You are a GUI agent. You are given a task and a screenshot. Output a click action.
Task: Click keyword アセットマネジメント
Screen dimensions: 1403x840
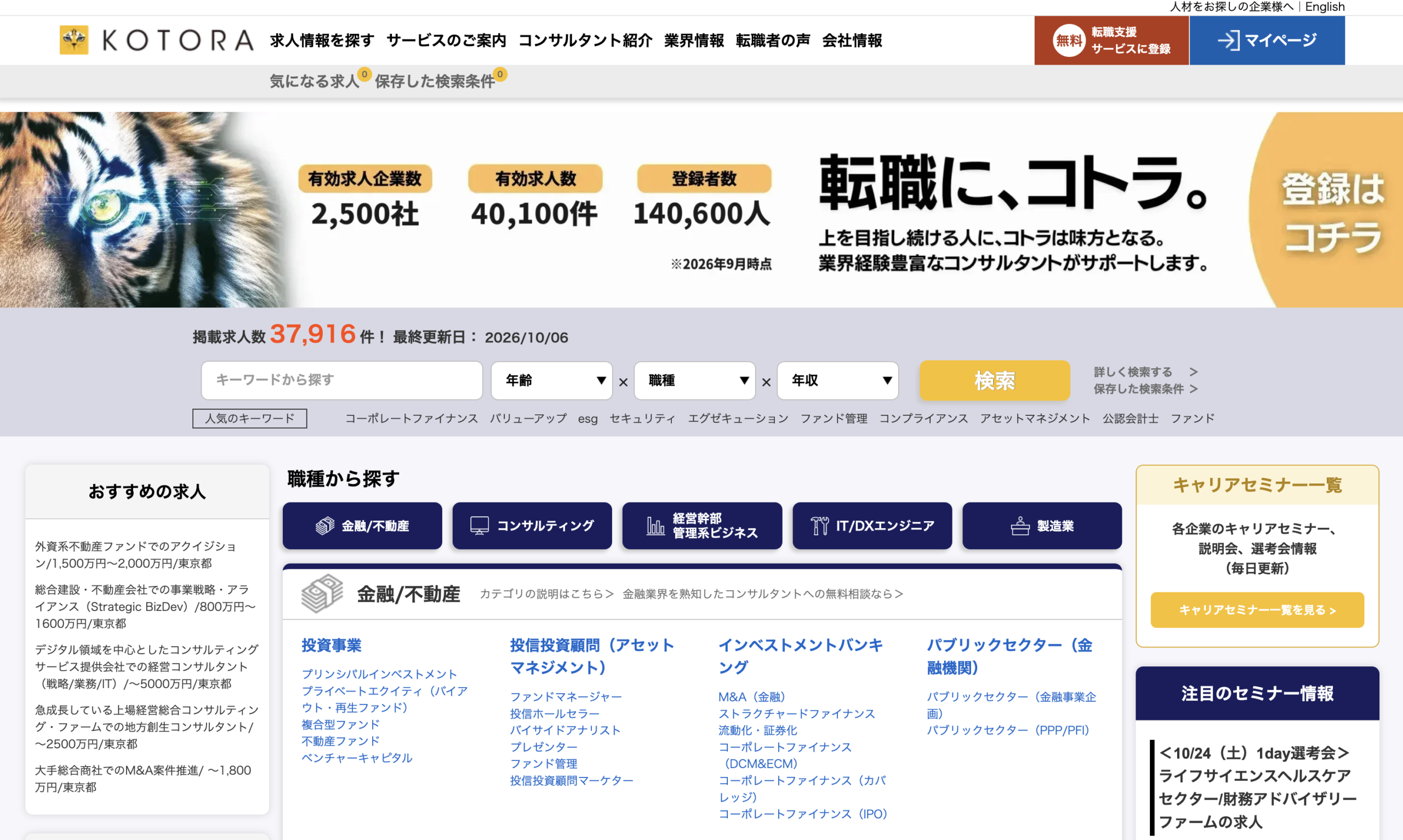point(1035,418)
